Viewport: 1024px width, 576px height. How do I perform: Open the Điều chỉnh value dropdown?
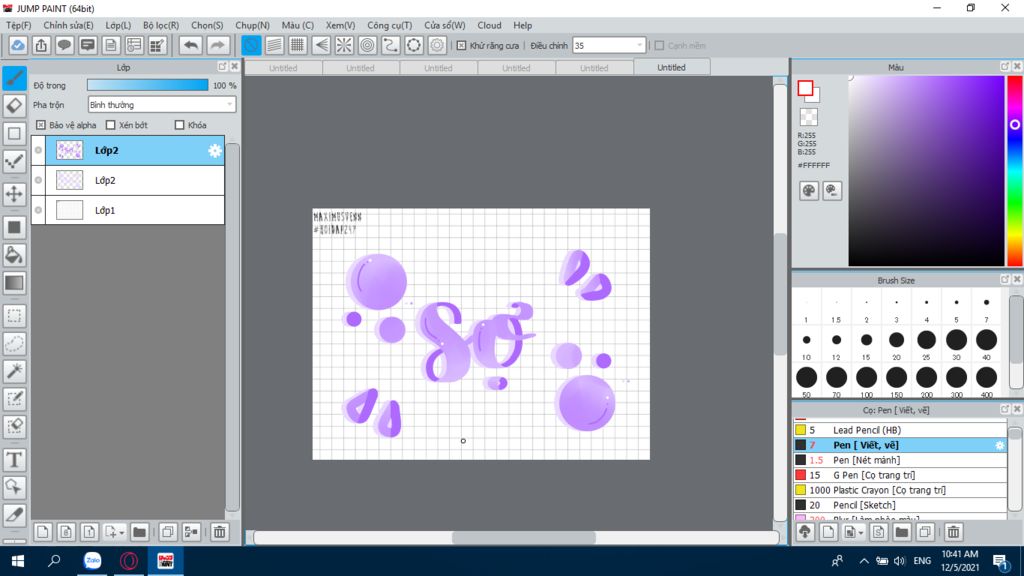(609, 46)
